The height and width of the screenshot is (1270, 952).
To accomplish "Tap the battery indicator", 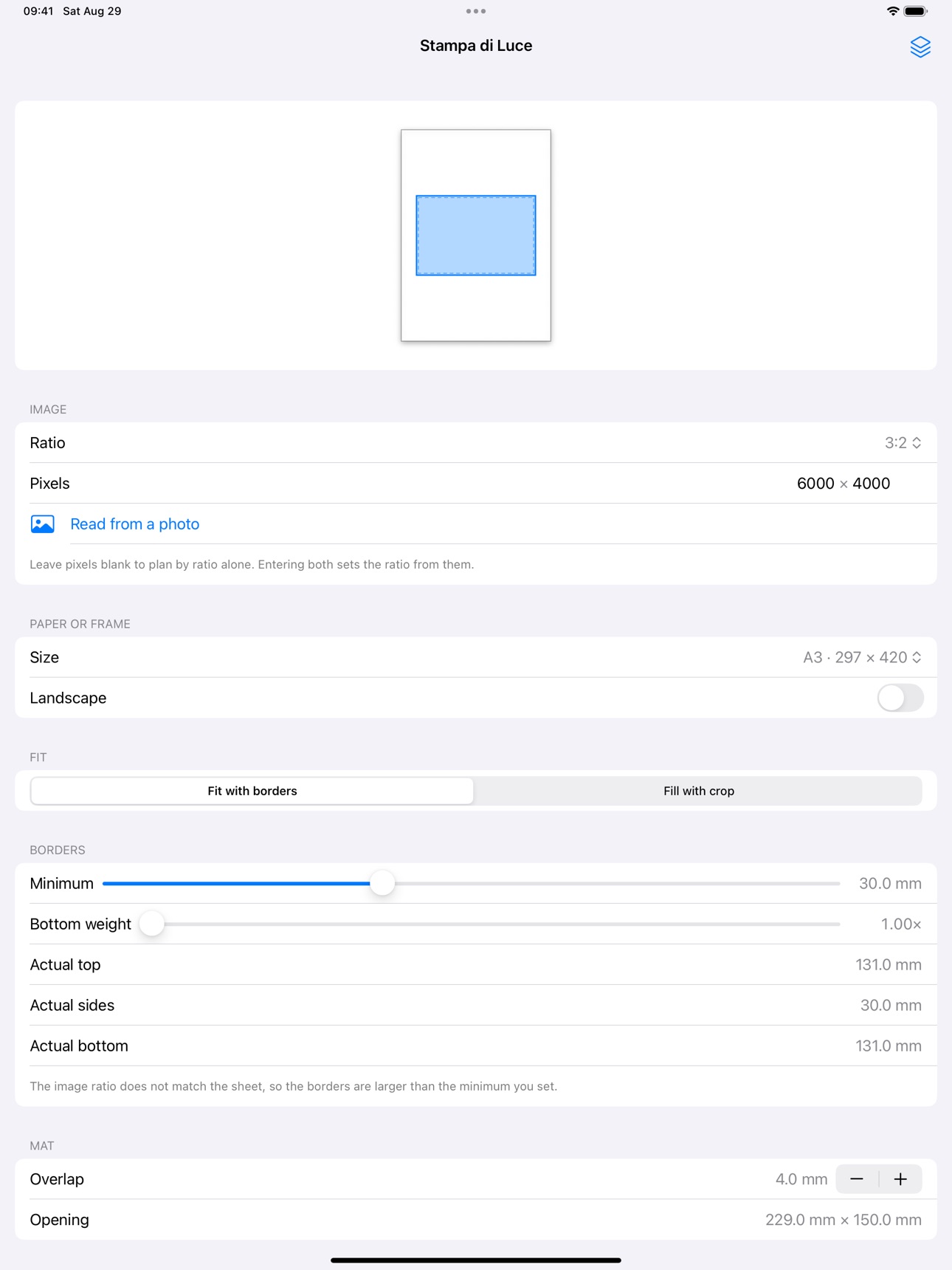I will [915, 11].
